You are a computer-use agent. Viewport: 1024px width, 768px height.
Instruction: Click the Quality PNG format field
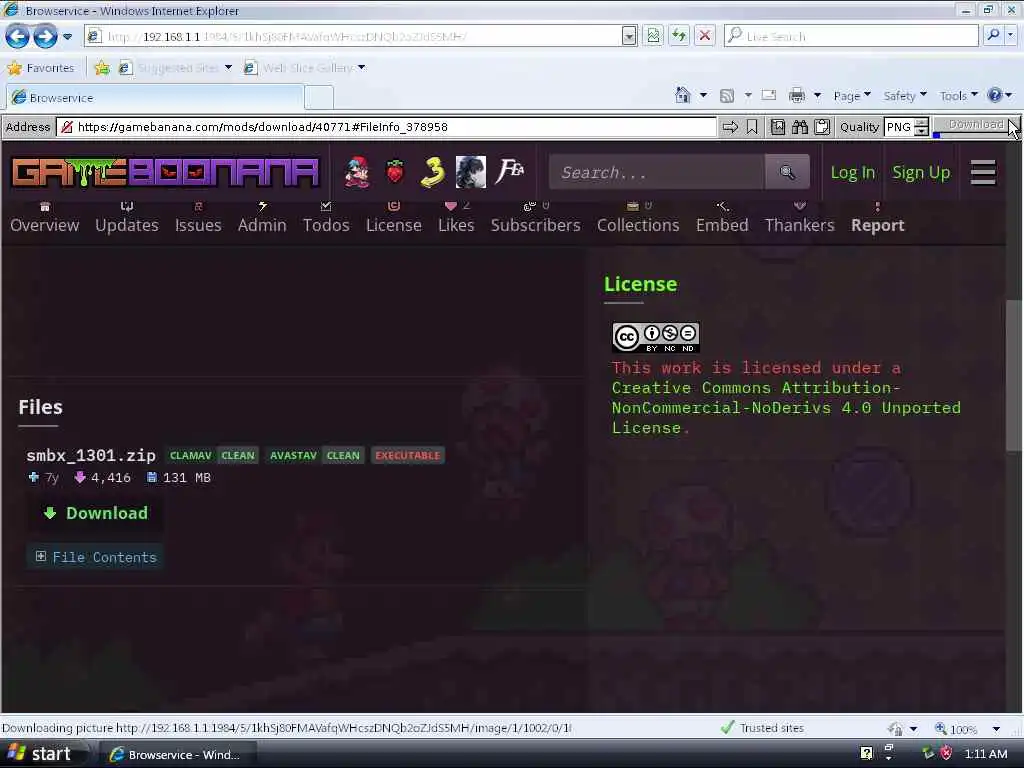[x=899, y=127]
